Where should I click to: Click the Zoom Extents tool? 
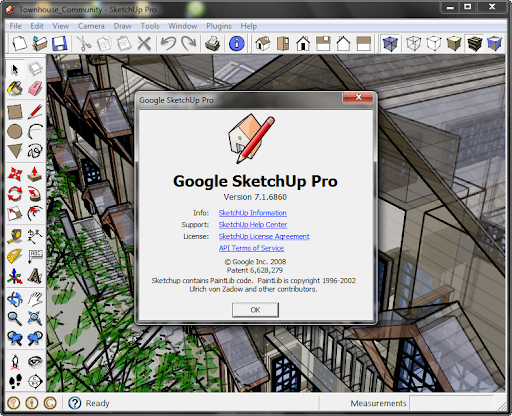35,319
